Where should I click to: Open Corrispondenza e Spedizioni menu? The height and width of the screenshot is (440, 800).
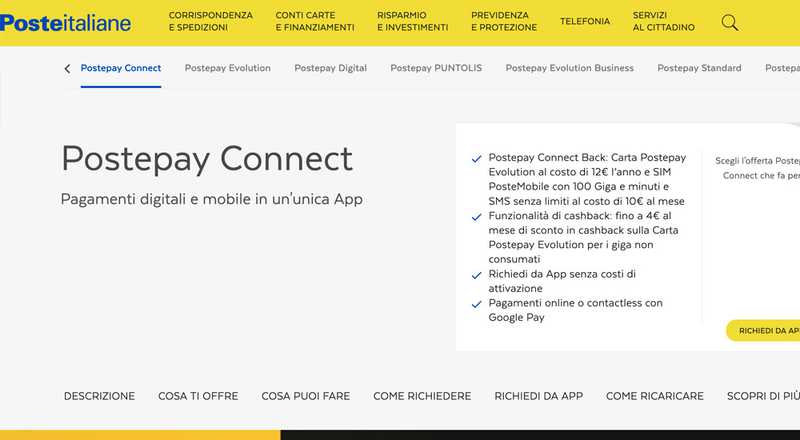211,21
